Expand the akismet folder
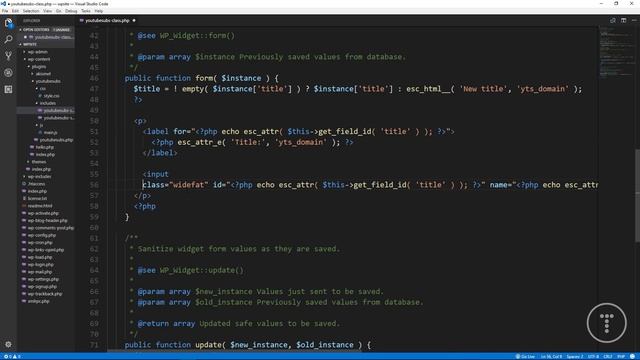The image size is (640, 360). [x=42, y=74]
